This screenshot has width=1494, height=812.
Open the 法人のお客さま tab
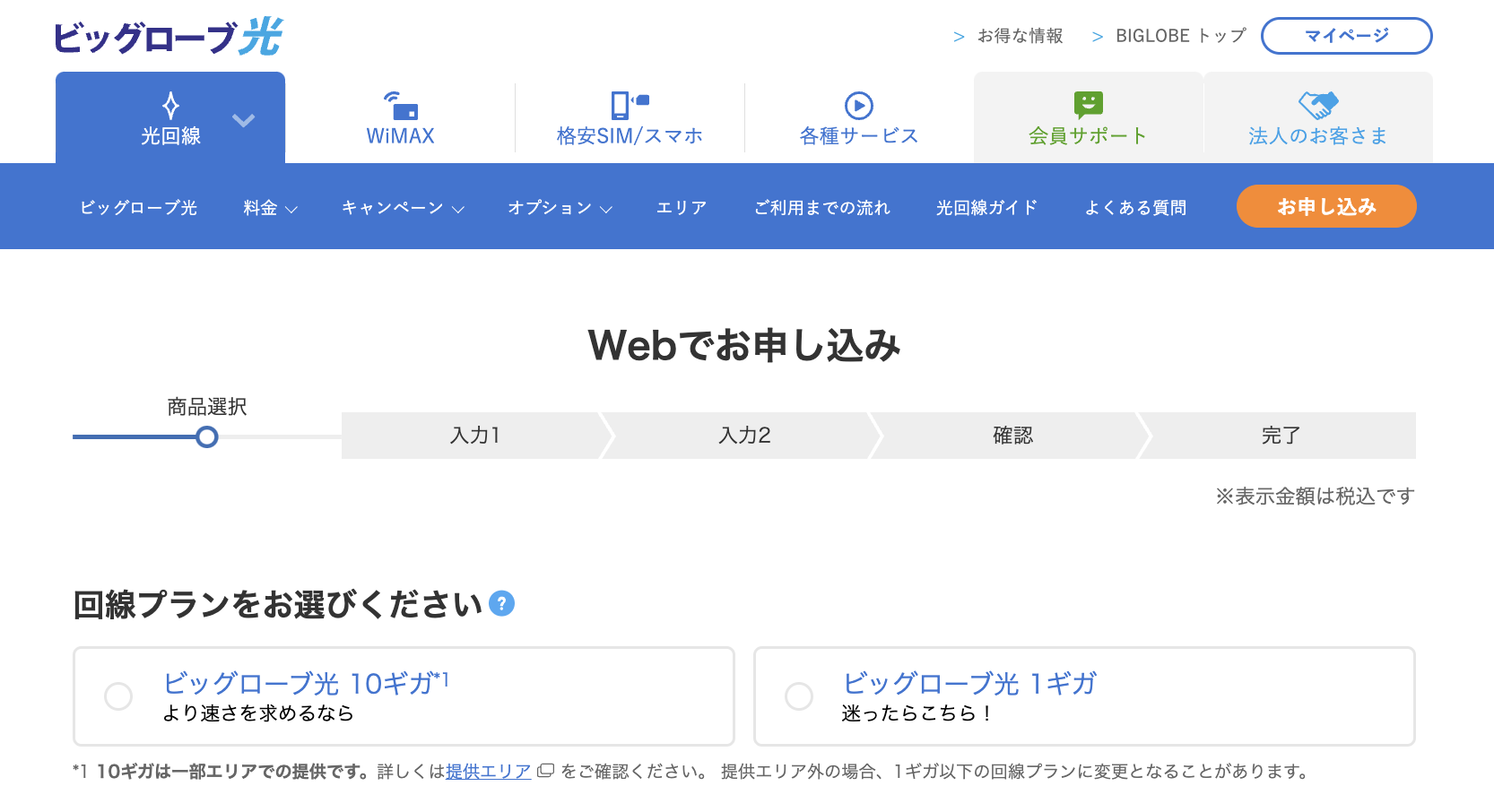pos(1318,117)
